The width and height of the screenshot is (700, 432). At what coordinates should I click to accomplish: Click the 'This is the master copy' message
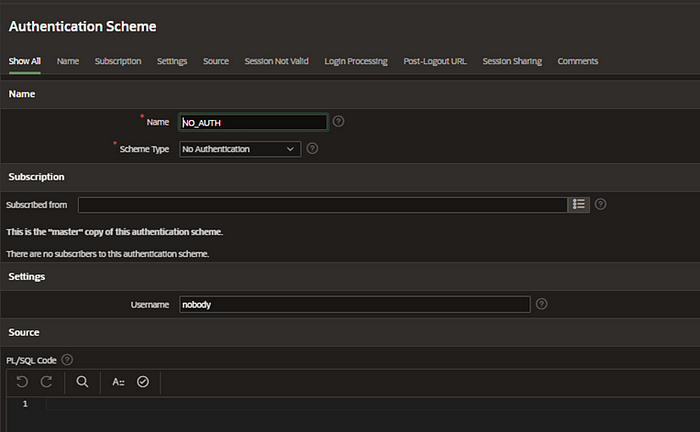click(115, 232)
